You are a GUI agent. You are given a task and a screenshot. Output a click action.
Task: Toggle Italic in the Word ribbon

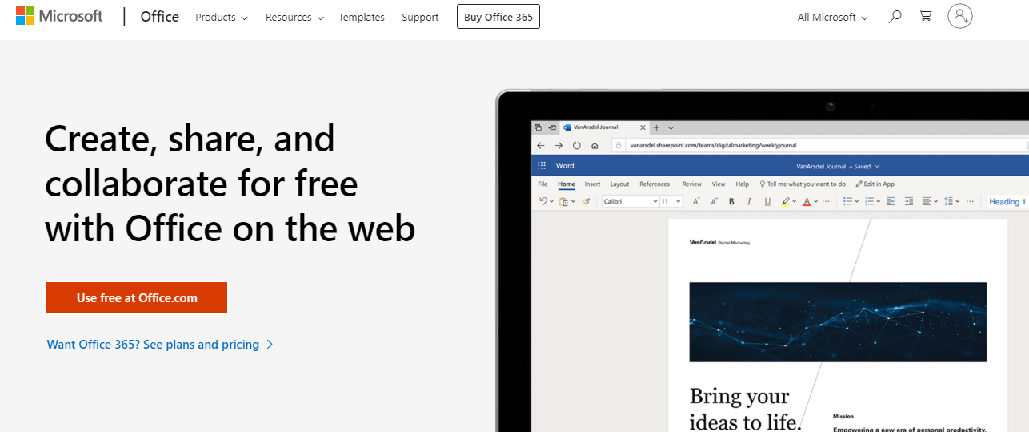click(749, 202)
